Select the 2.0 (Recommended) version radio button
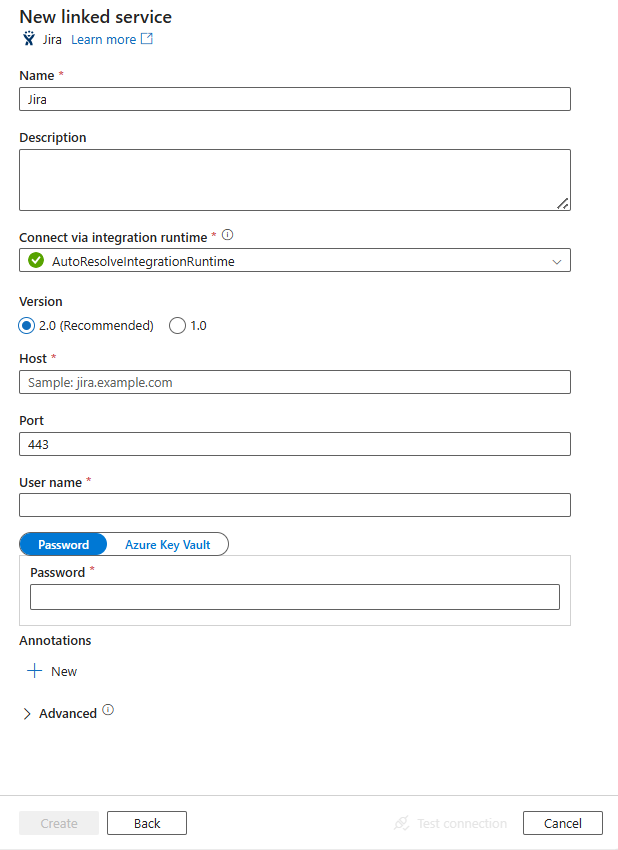Image resolution: width=618 pixels, height=850 pixels. point(26,325)
